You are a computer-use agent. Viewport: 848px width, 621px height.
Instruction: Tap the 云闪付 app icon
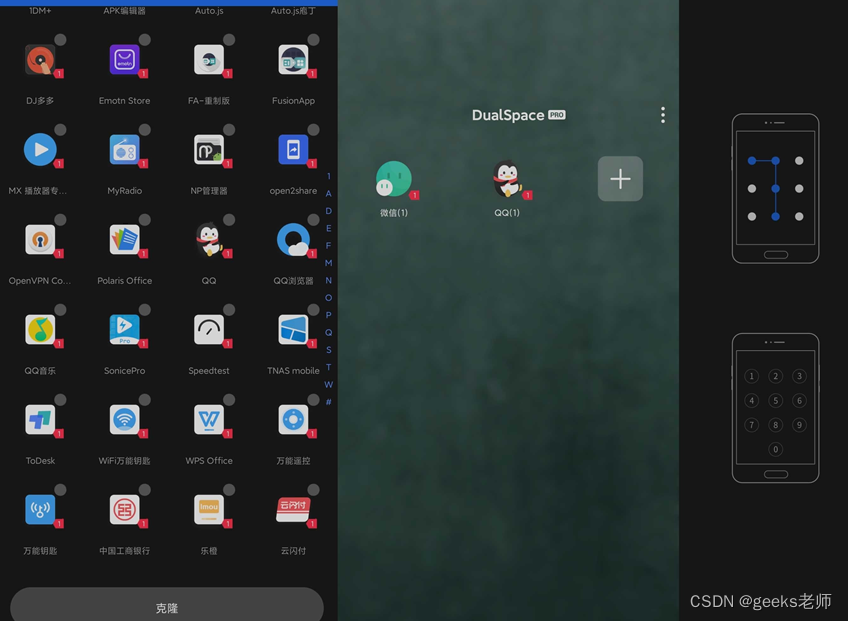click(293, 509)
